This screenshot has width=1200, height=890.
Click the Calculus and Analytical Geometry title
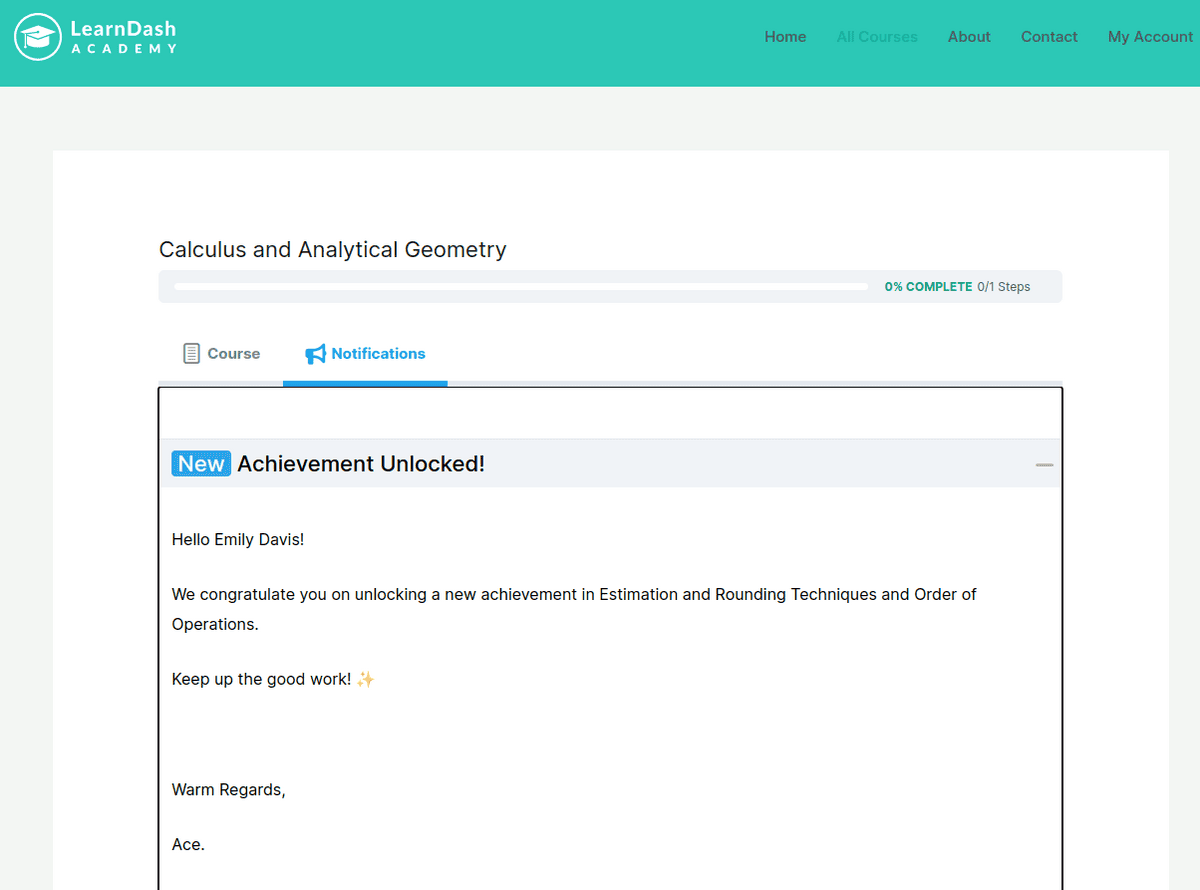(333, 250)
